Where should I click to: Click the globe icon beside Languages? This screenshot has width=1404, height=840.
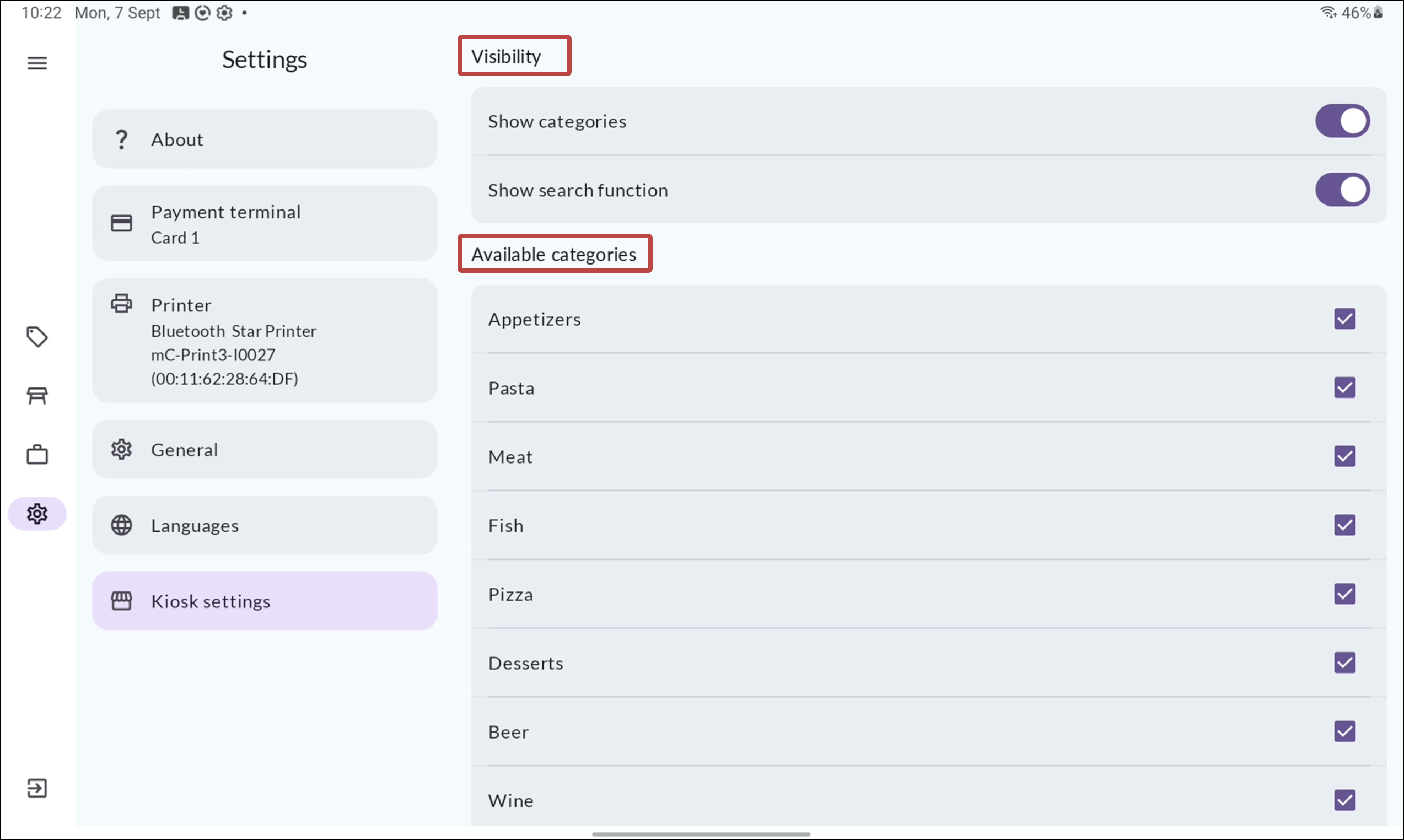coord(121,525)
